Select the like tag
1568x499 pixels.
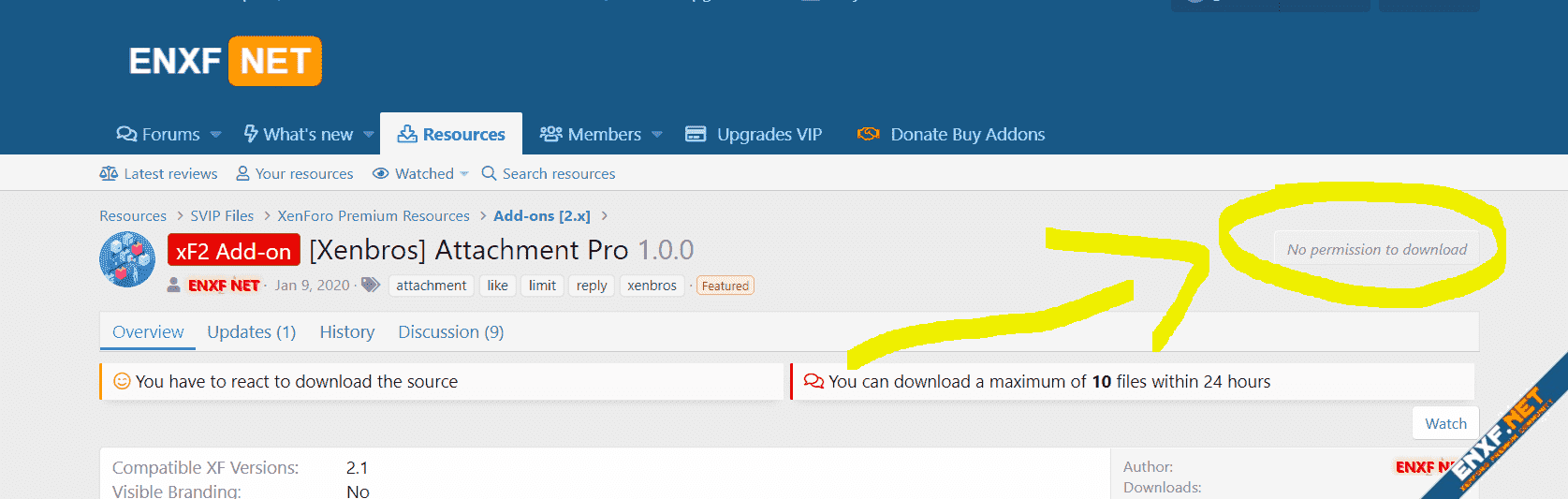click(x=497, y=286)
